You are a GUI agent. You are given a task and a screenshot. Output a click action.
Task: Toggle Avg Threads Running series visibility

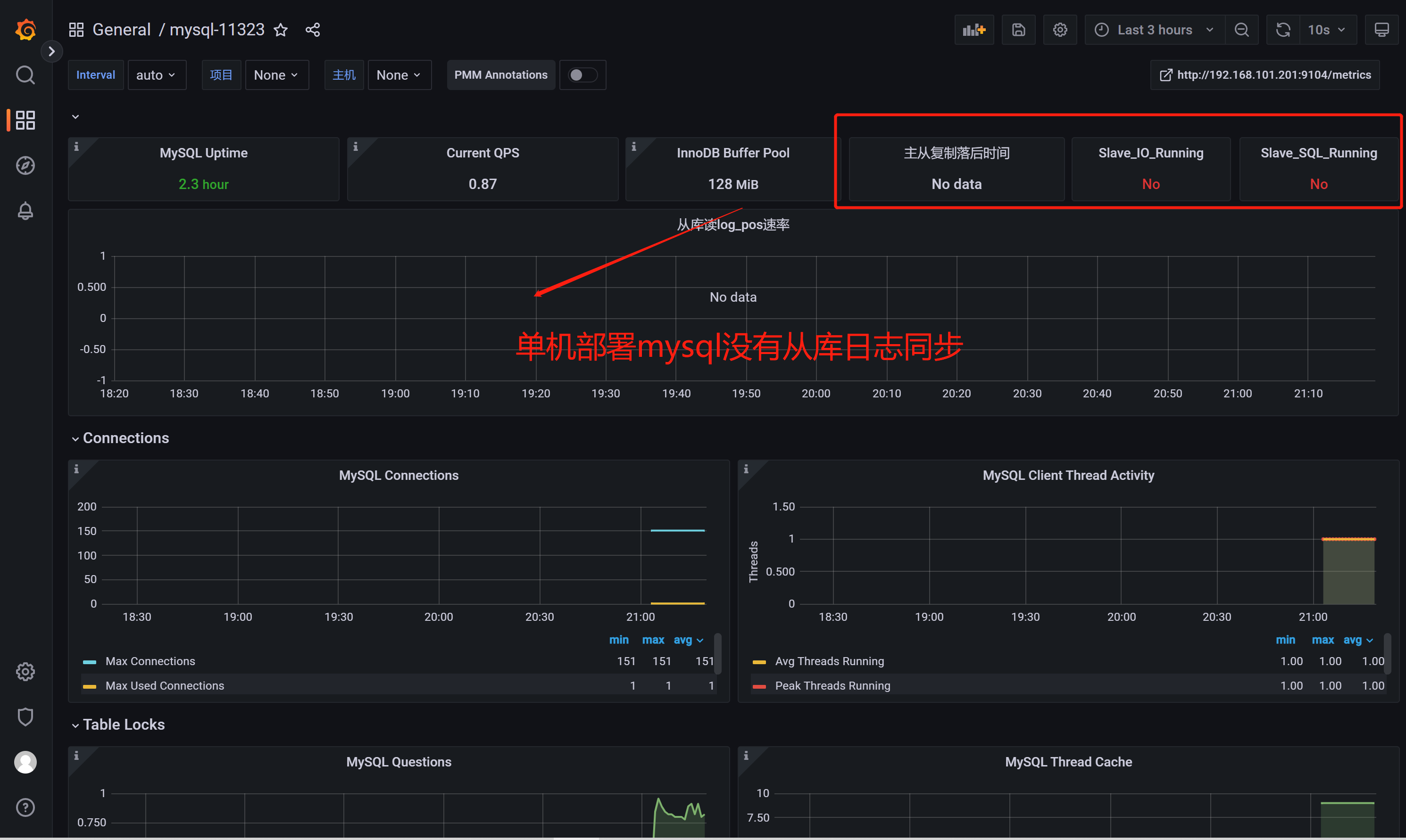829,661
